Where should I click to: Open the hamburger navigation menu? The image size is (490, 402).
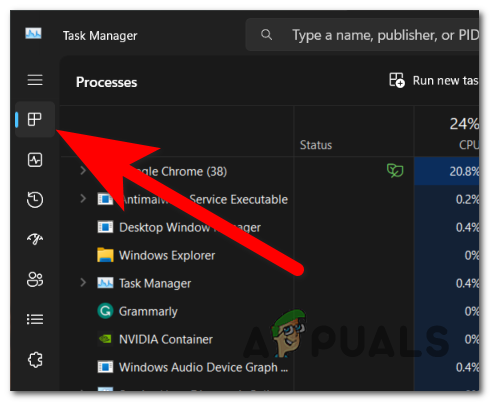pyautogui.click(x=35, y=80)
